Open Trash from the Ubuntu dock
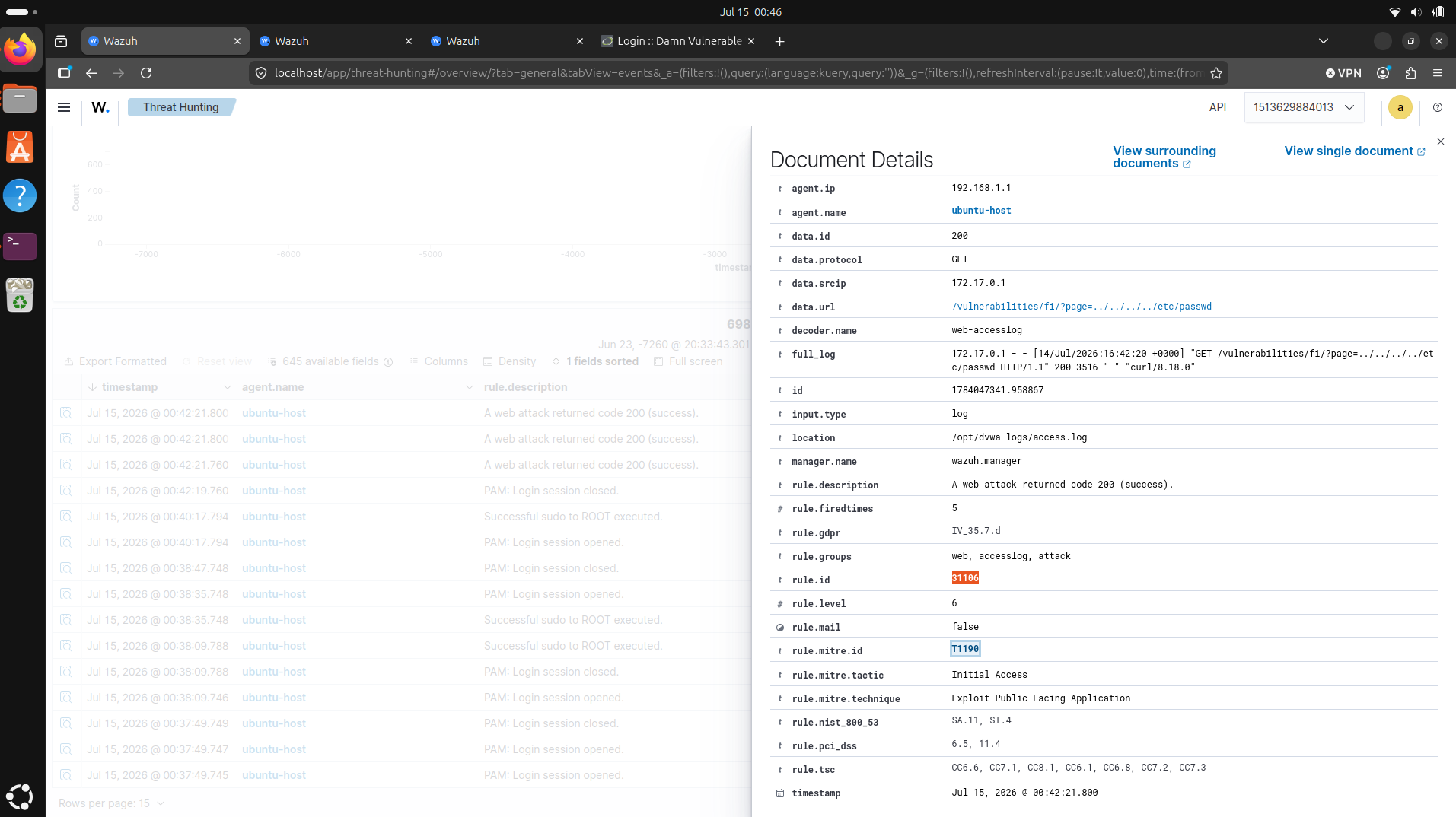The image size is (1456, 817). pos(20,295)
